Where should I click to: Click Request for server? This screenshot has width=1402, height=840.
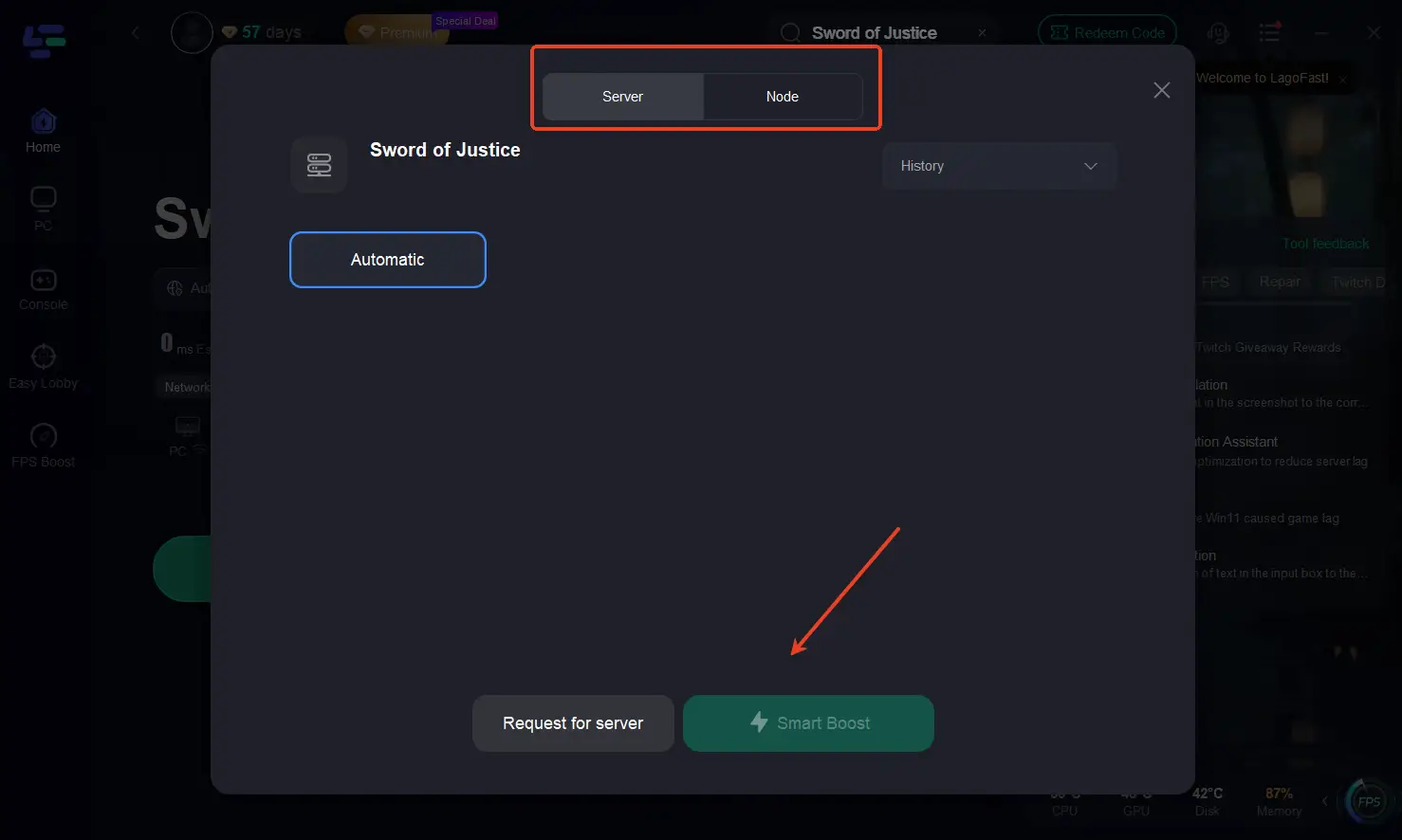tap(573, 722)
